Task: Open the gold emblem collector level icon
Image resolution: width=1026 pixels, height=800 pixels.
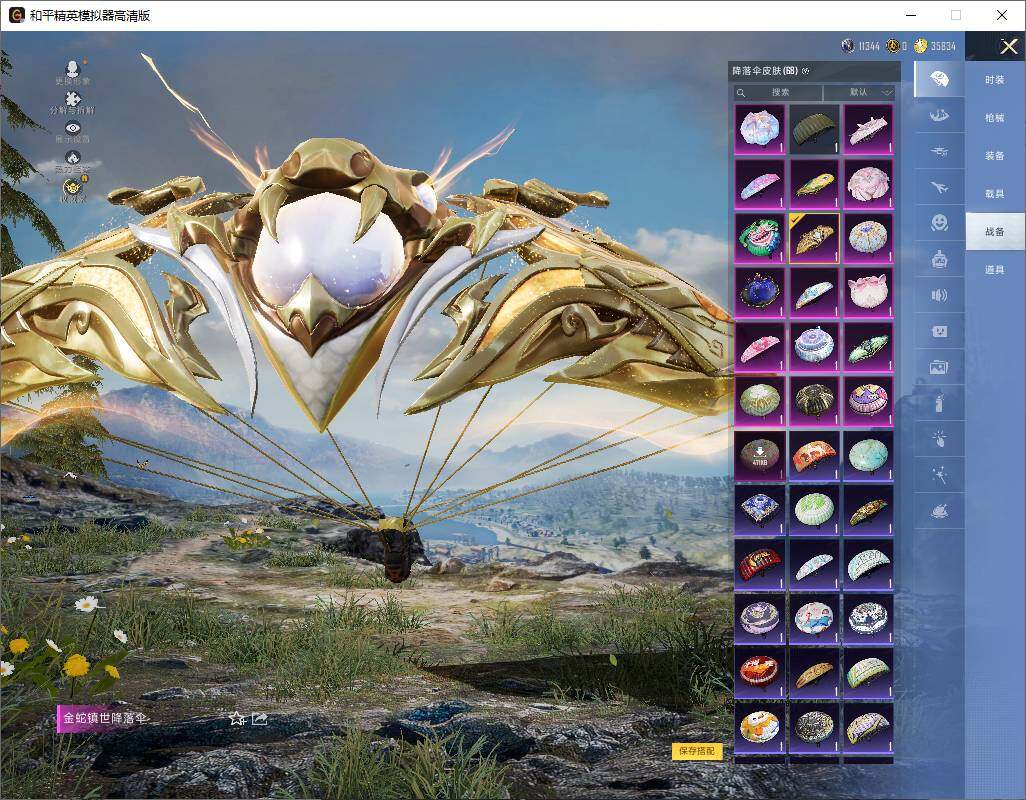Action: pyautogui.click(x=73, y=187)
